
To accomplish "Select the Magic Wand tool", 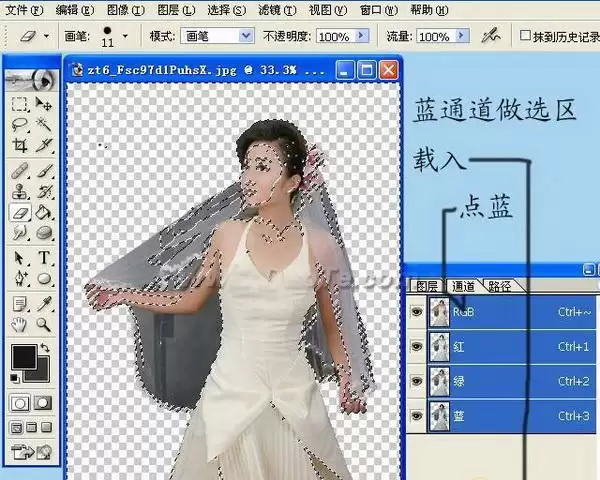I will (x=44, y=124).
